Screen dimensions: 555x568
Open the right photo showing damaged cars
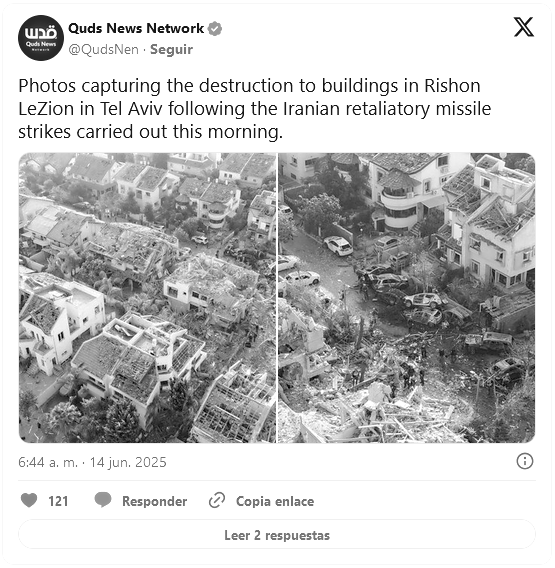406,298
